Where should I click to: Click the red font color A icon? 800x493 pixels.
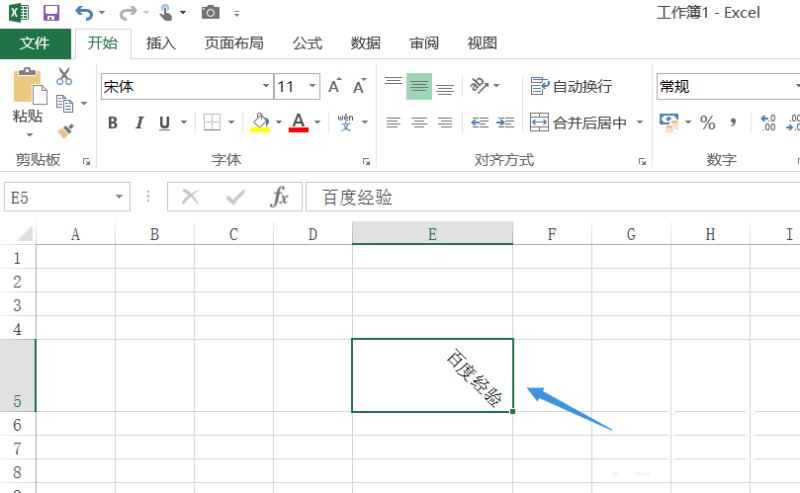[x=298, y=122]
